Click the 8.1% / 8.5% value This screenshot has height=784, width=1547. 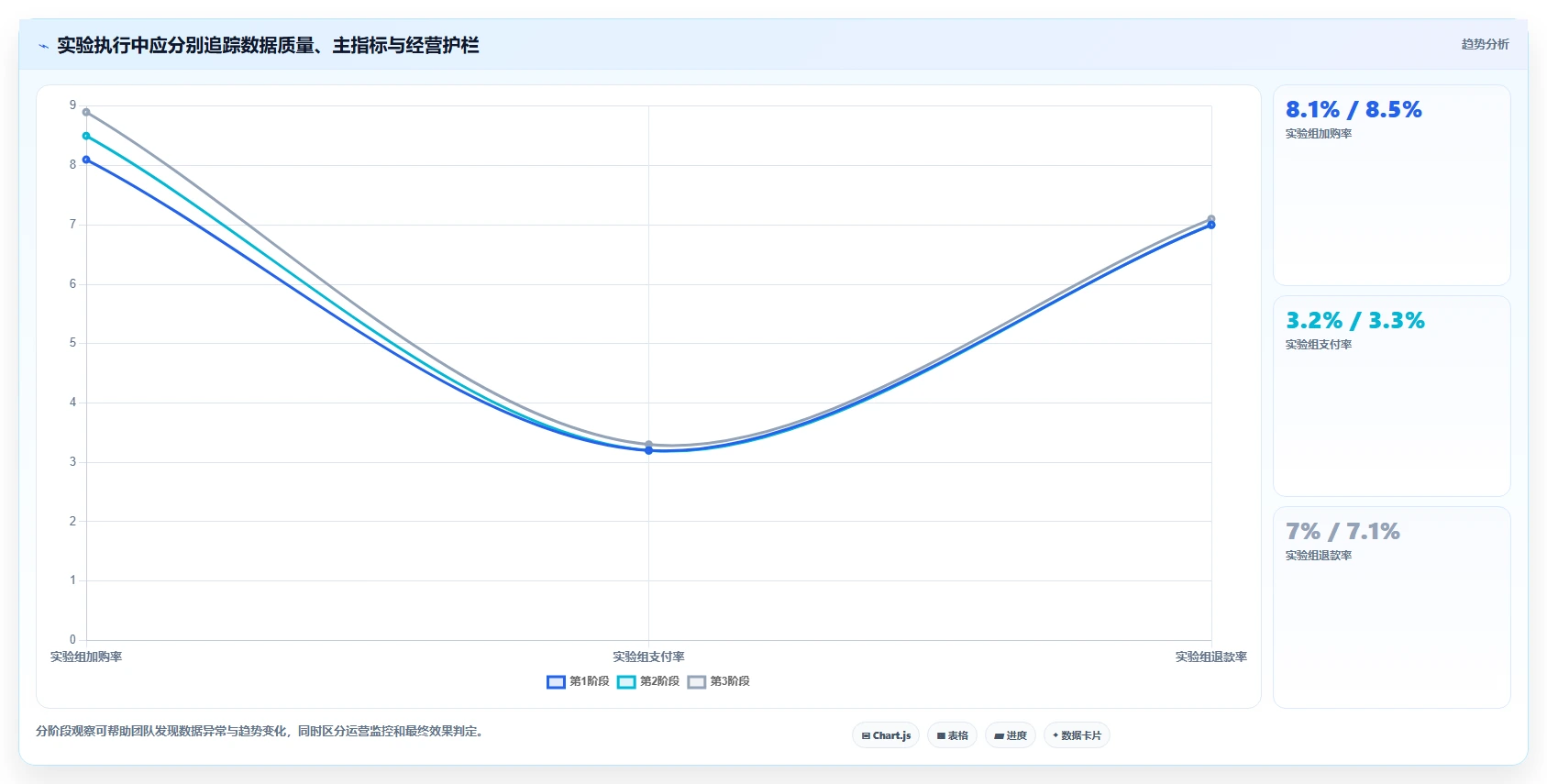click(1354, 110)
